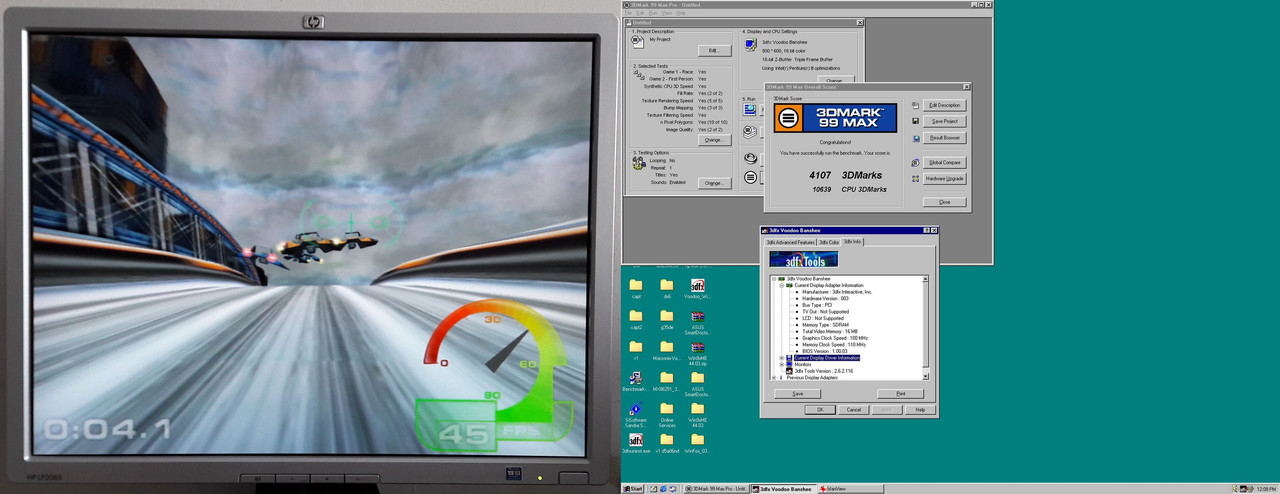Select Total Video Memory 16 MB row
1280x494 pixels.
coord(830,332)
